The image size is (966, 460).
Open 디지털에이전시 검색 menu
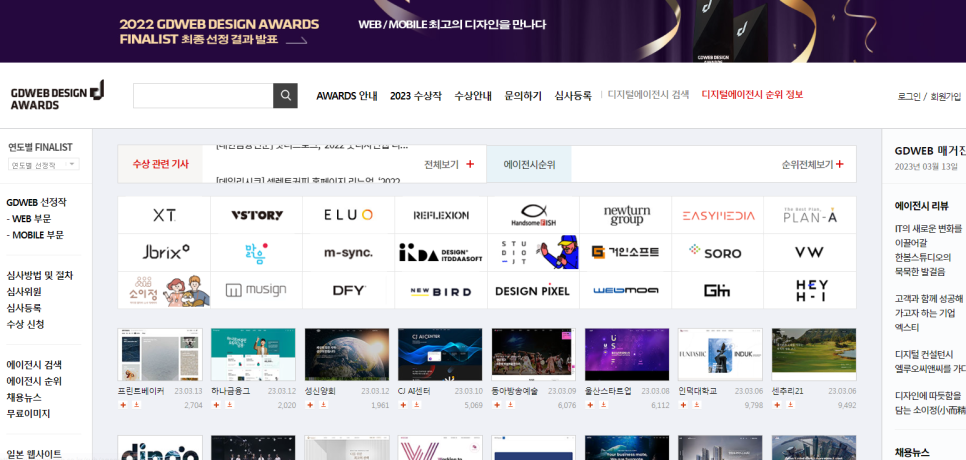pos(649,95)
